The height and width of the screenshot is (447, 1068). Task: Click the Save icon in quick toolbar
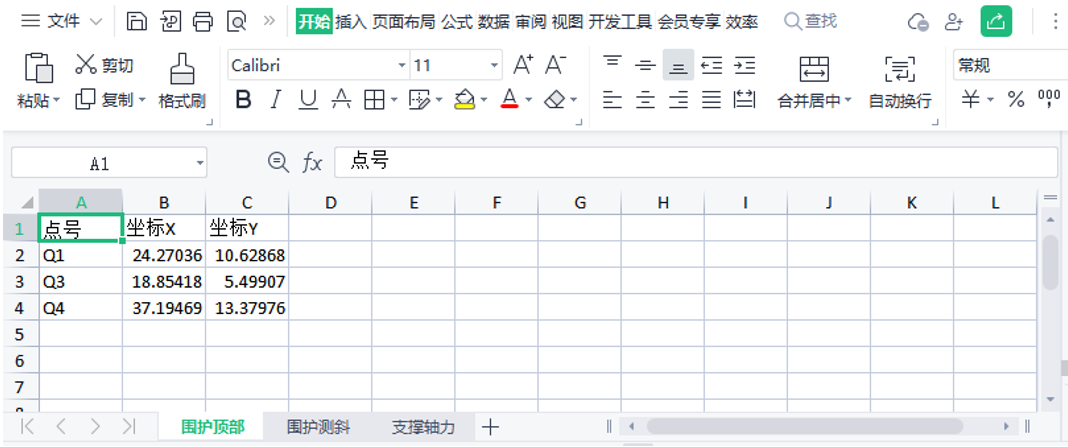click(x=137, y=21)
